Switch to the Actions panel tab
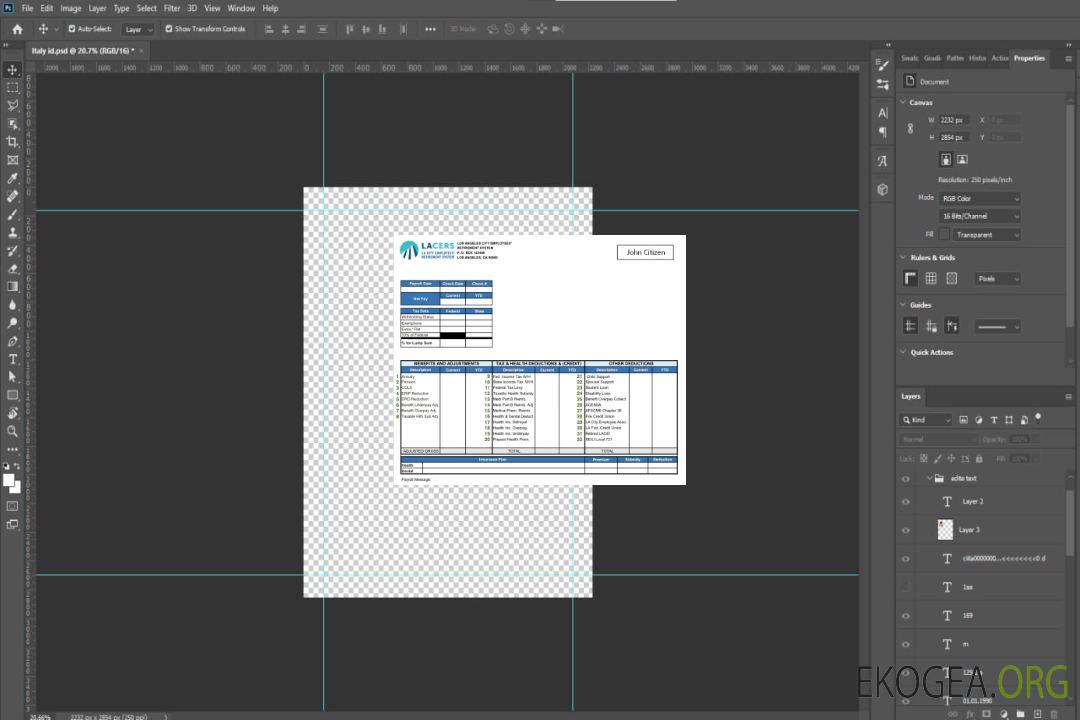Image resolution: width=1080 pixels, height=720 pixels. [x=999, y=58]
